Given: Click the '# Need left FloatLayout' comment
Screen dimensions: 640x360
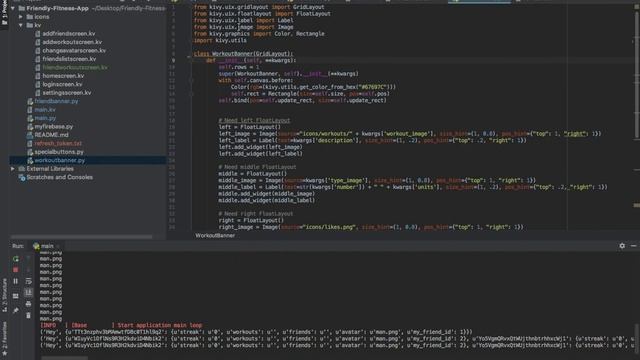Looking at the screenshot, I should click(x=254, y=120).
